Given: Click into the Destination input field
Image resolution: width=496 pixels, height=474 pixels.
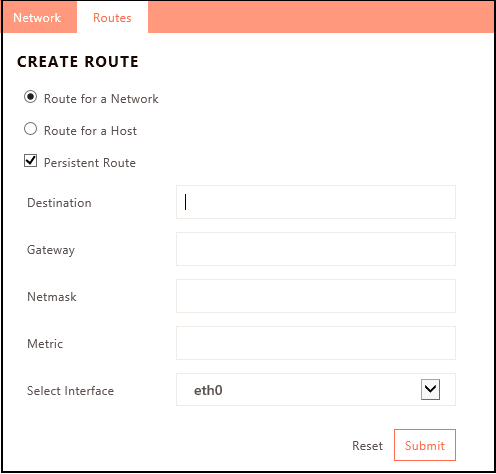Looking at the screenshot, I should (316, 202).
